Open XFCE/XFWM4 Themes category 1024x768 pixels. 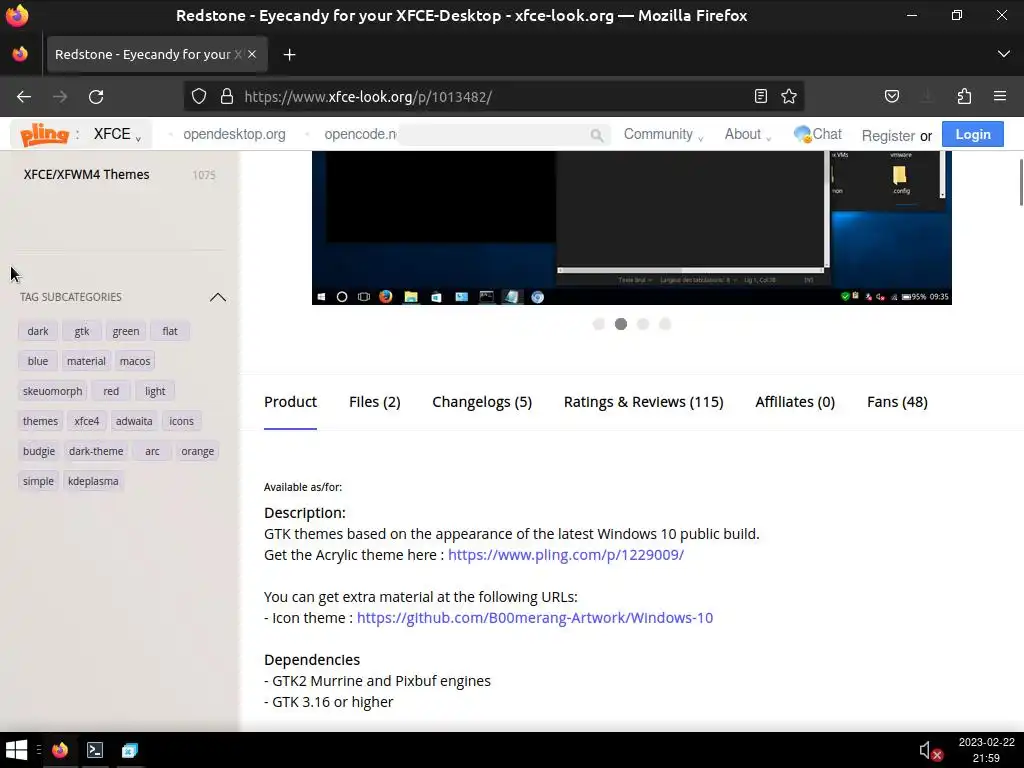[86, 174]
